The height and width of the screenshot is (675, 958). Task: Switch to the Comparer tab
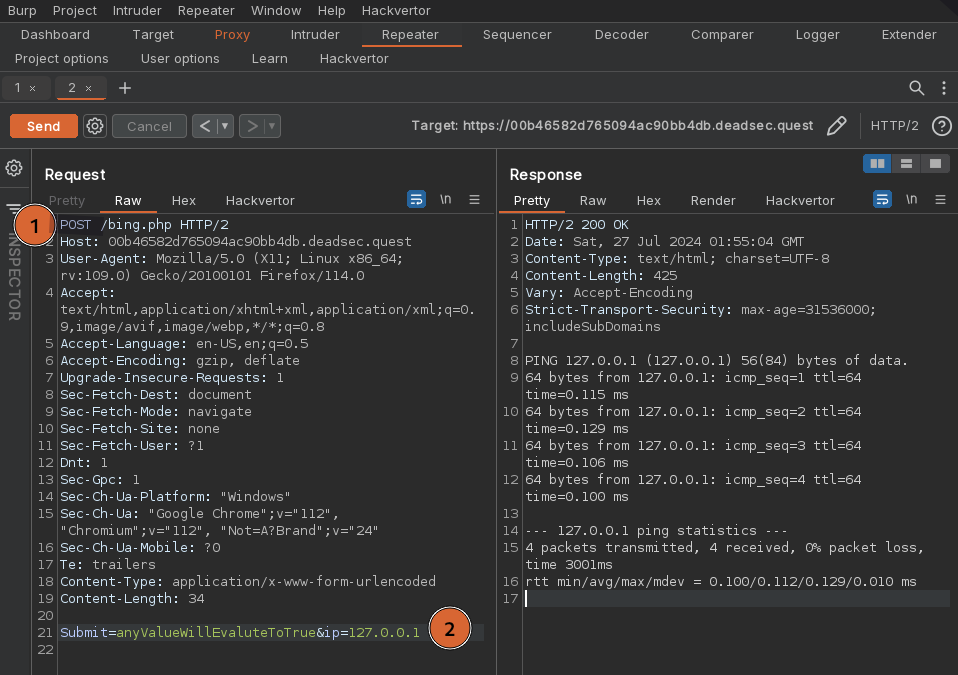tap(722, 35)
